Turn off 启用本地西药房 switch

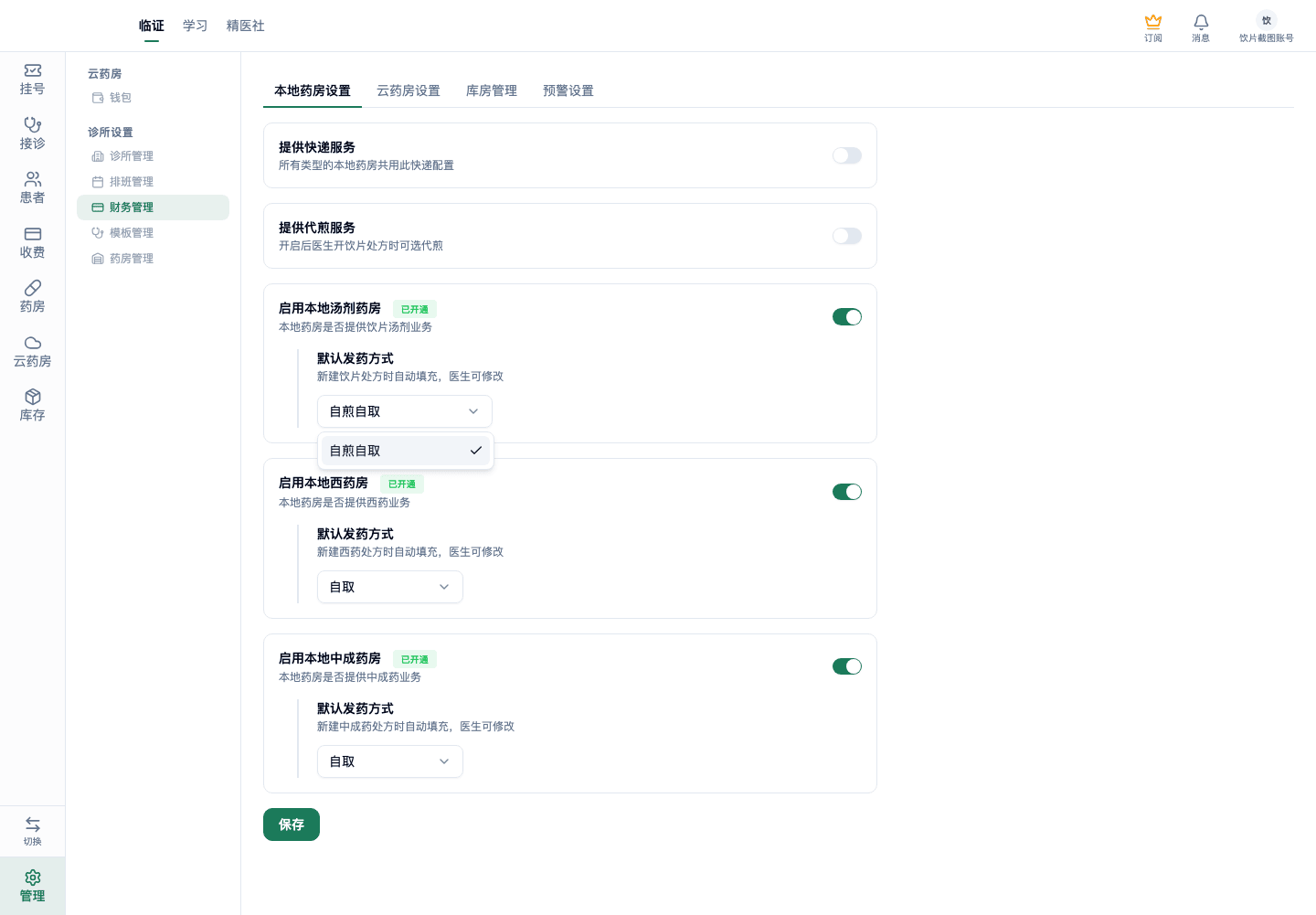tap(847, 492)
